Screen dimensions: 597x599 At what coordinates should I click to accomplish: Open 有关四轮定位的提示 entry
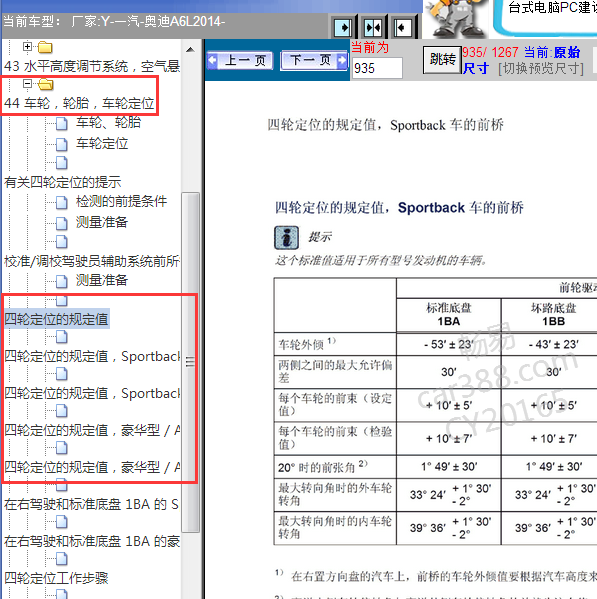(x=63, y=182)
